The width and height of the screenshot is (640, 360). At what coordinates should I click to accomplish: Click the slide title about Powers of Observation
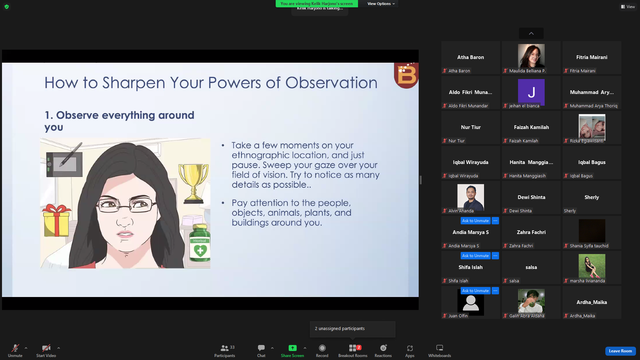point(211,83)
